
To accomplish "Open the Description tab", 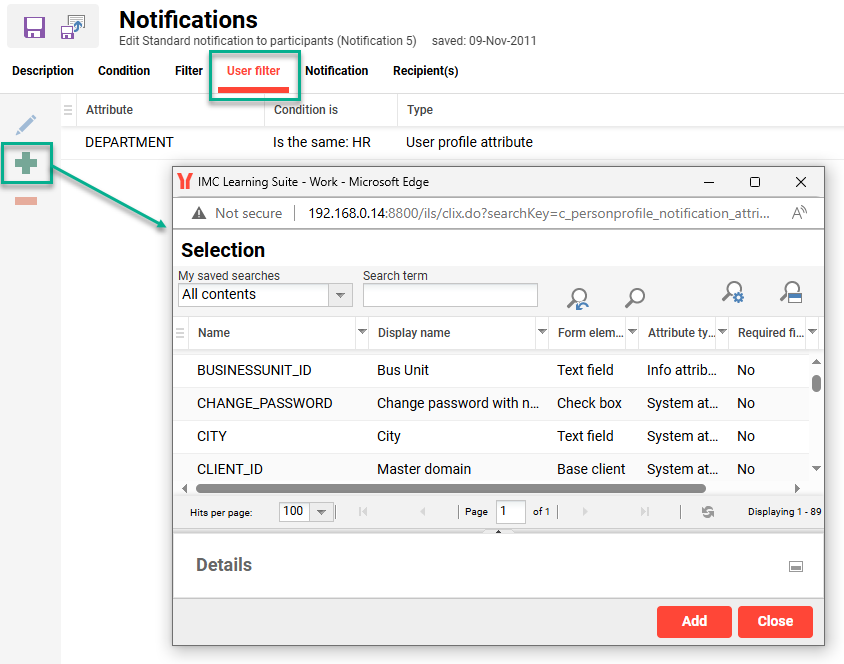I will (x=42, y=71).
